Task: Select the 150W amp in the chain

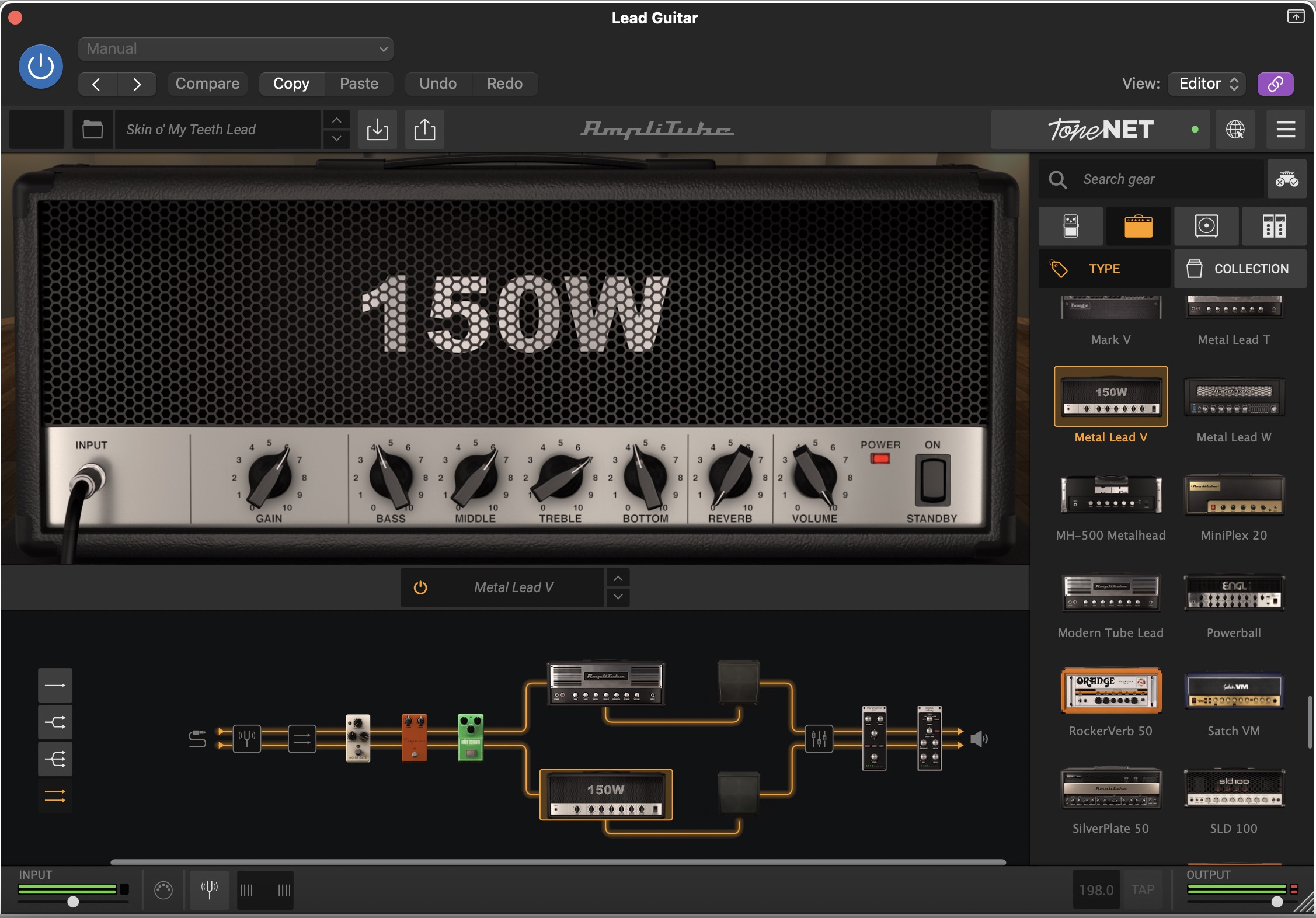Action: click(606, 795)
